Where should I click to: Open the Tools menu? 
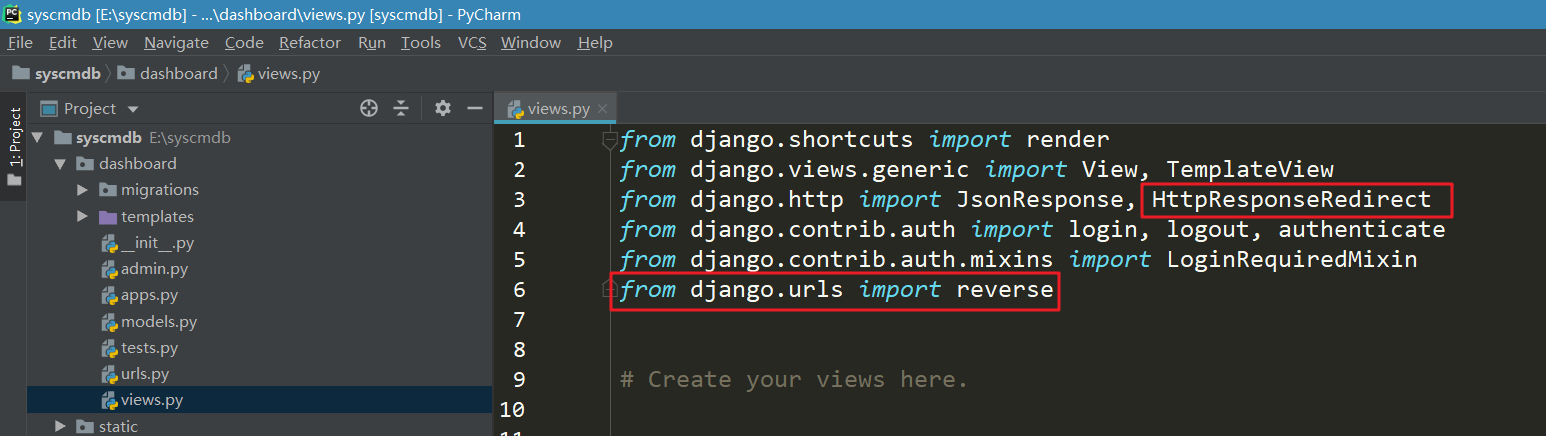click(421, 43)
